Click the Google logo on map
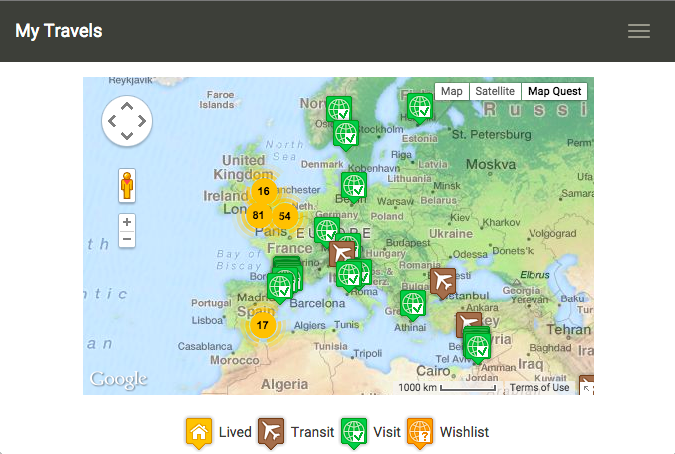The height and width of the screenshot is (454, 675). [x=118, y=380]
